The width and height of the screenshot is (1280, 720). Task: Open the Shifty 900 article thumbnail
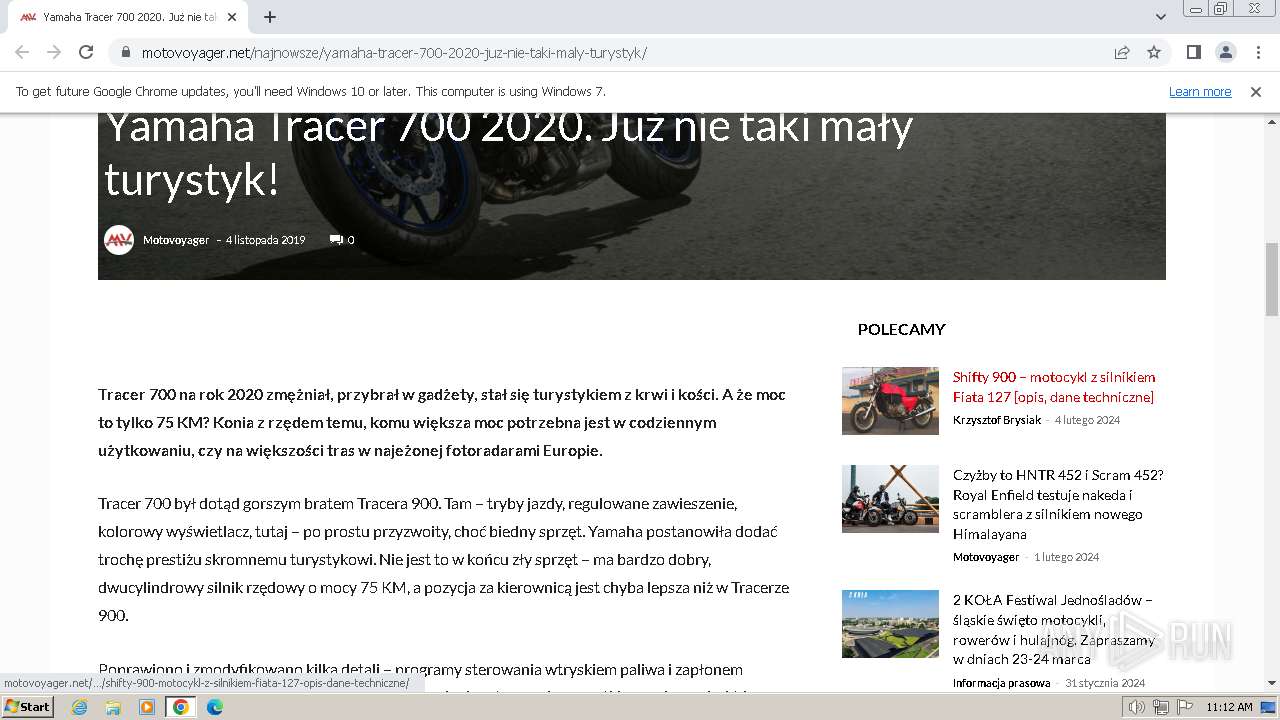click(890, 401)
